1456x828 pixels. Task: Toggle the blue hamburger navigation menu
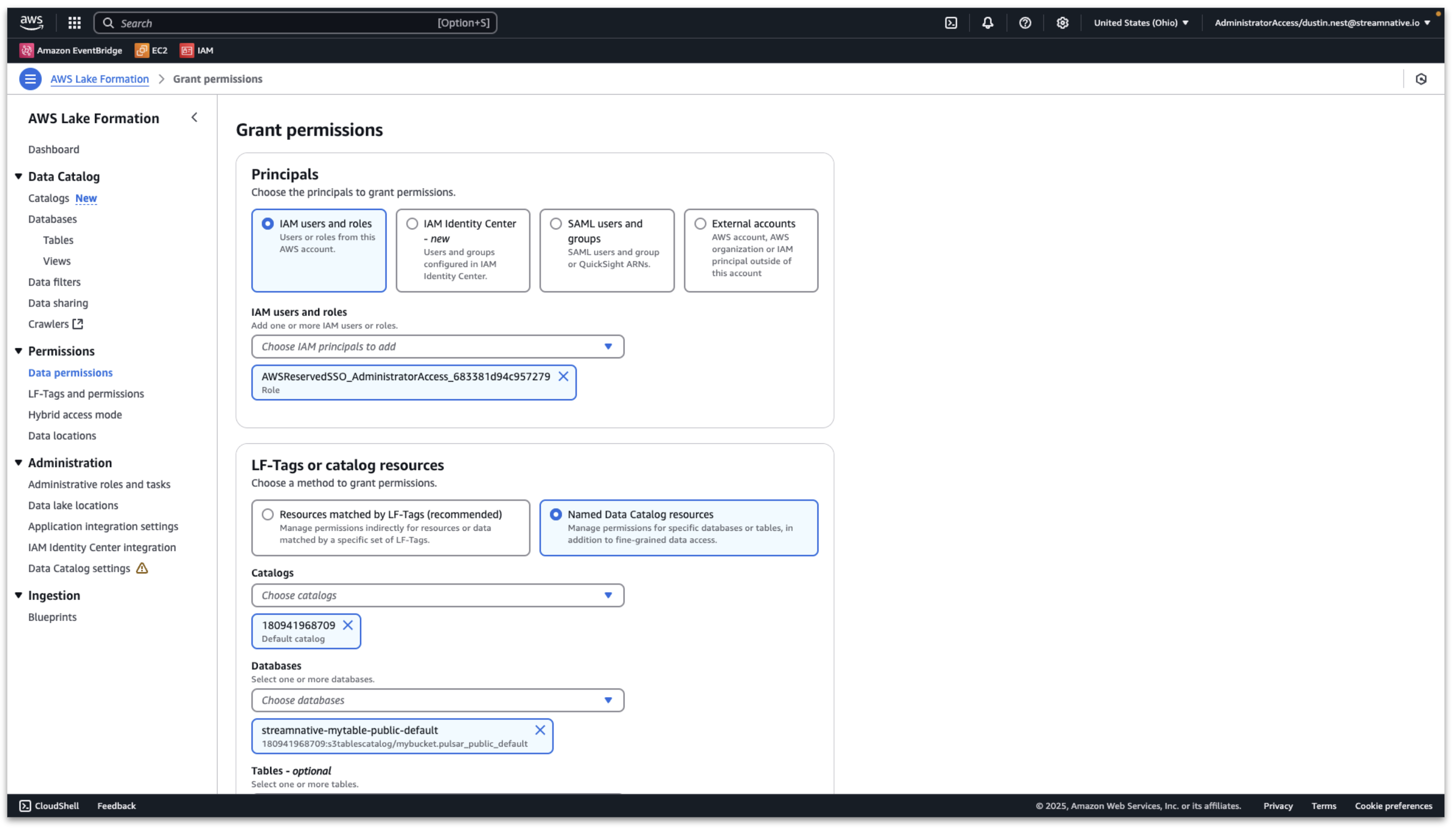(30, 79)
